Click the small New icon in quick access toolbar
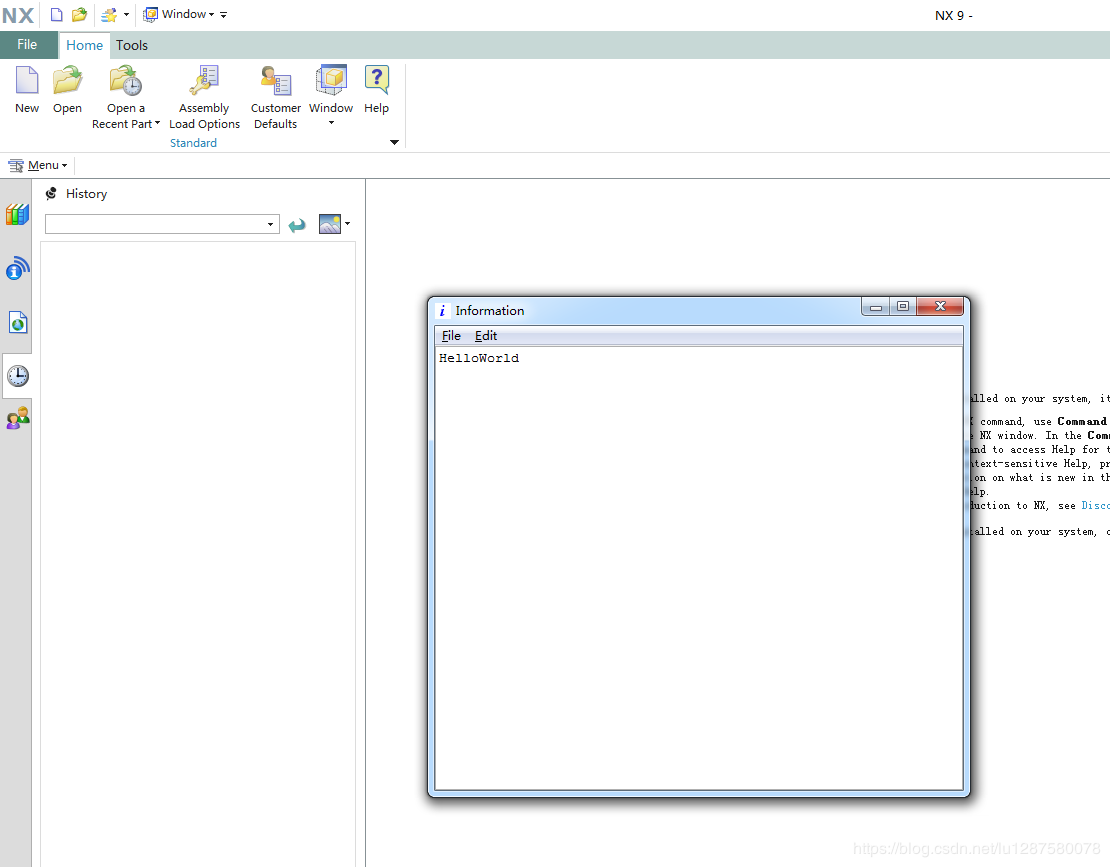This screenshot has height=867, width=1110. pyautogui.click(x=57, y=15)
